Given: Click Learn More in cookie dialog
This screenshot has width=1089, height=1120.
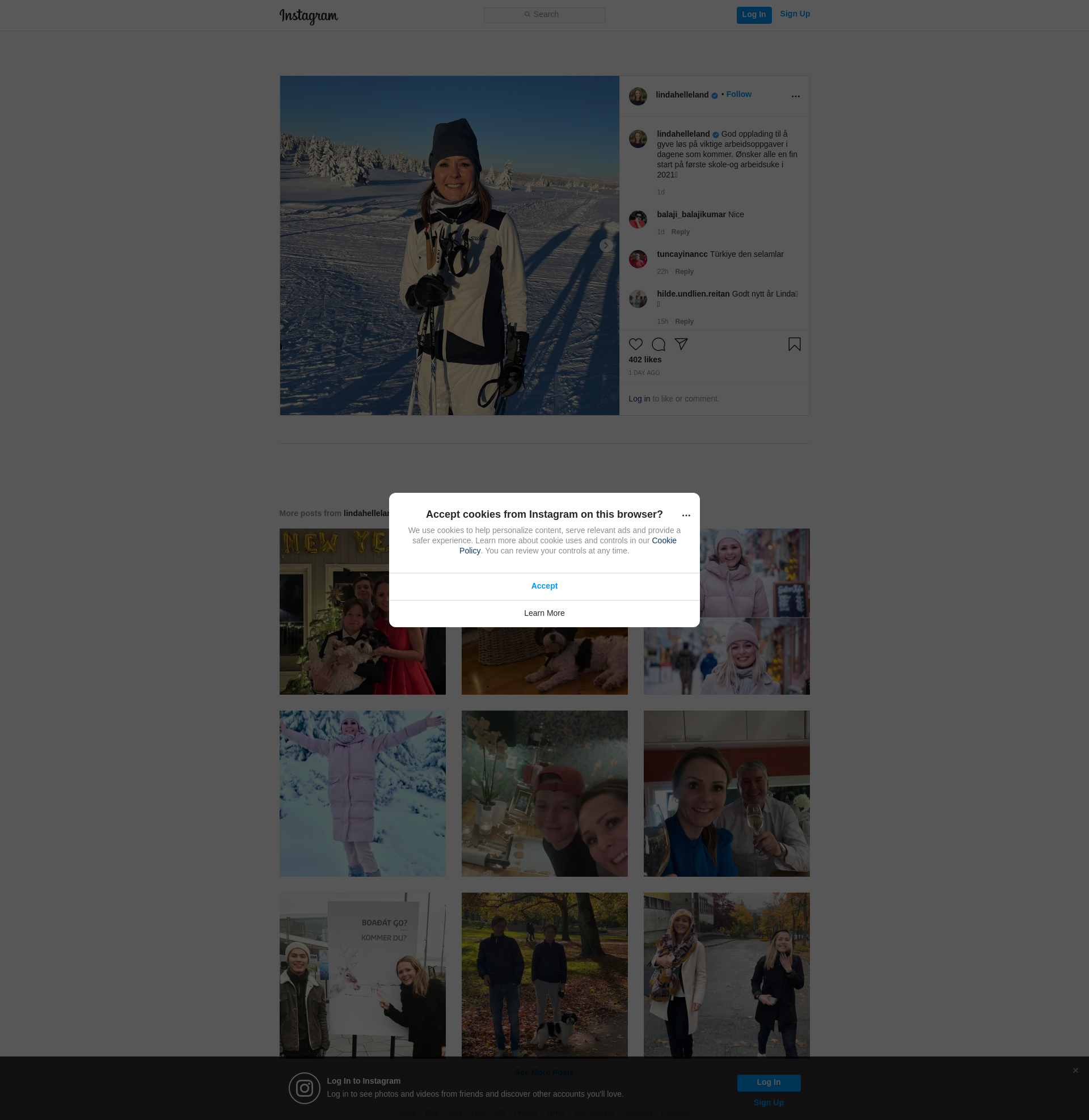Looking at the screenshot, I should coord(544,614).
